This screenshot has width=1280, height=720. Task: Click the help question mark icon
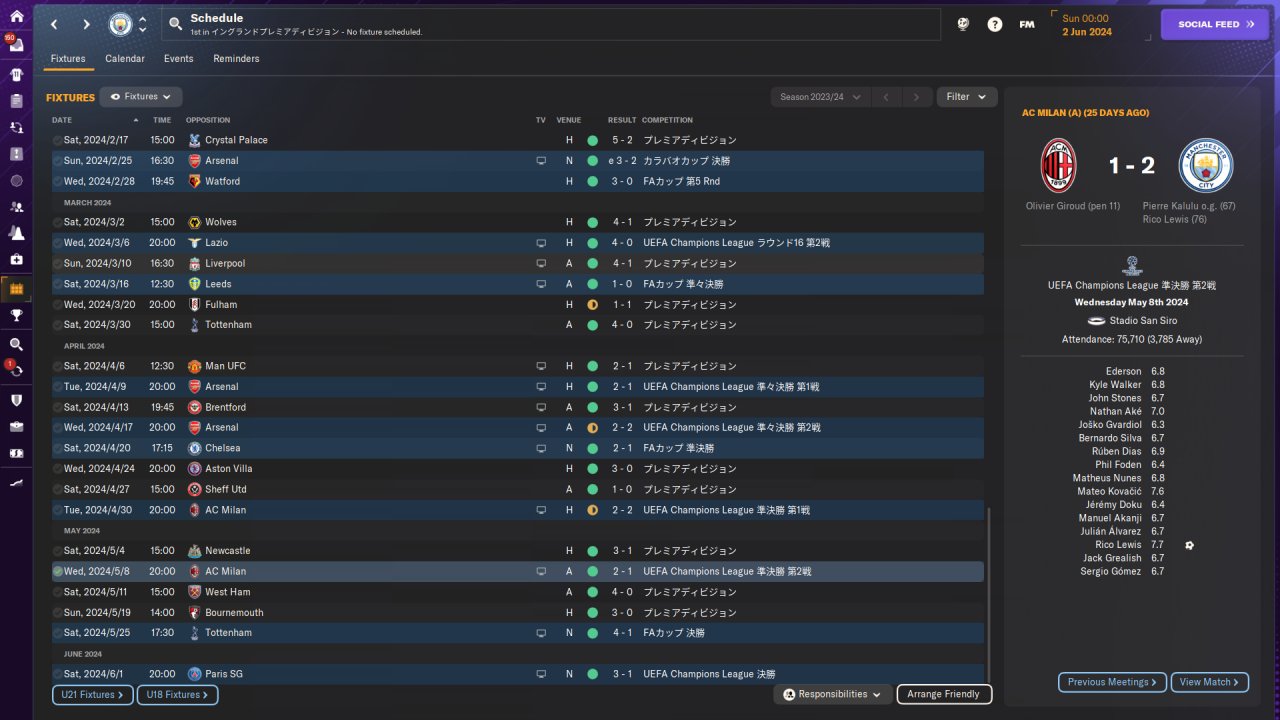(995, 24)
